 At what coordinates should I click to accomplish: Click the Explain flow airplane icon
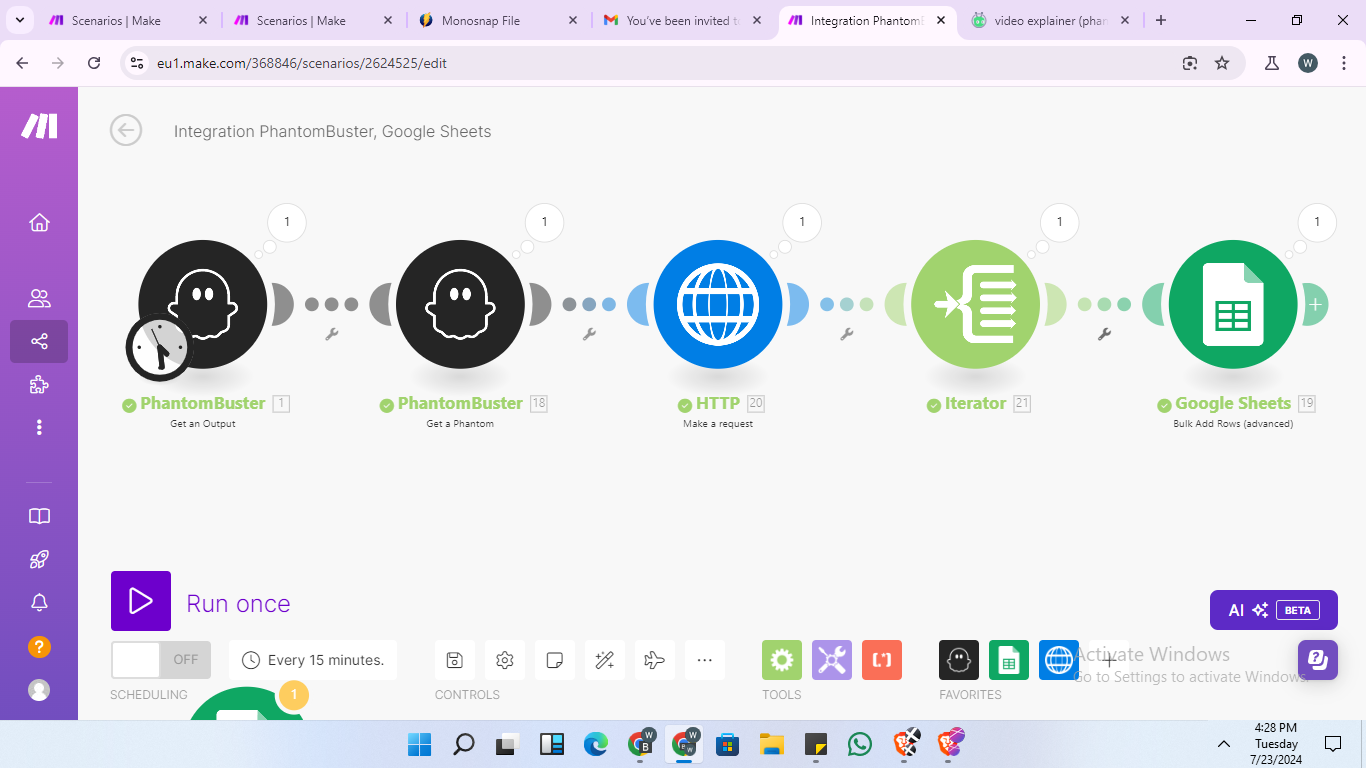654,660
